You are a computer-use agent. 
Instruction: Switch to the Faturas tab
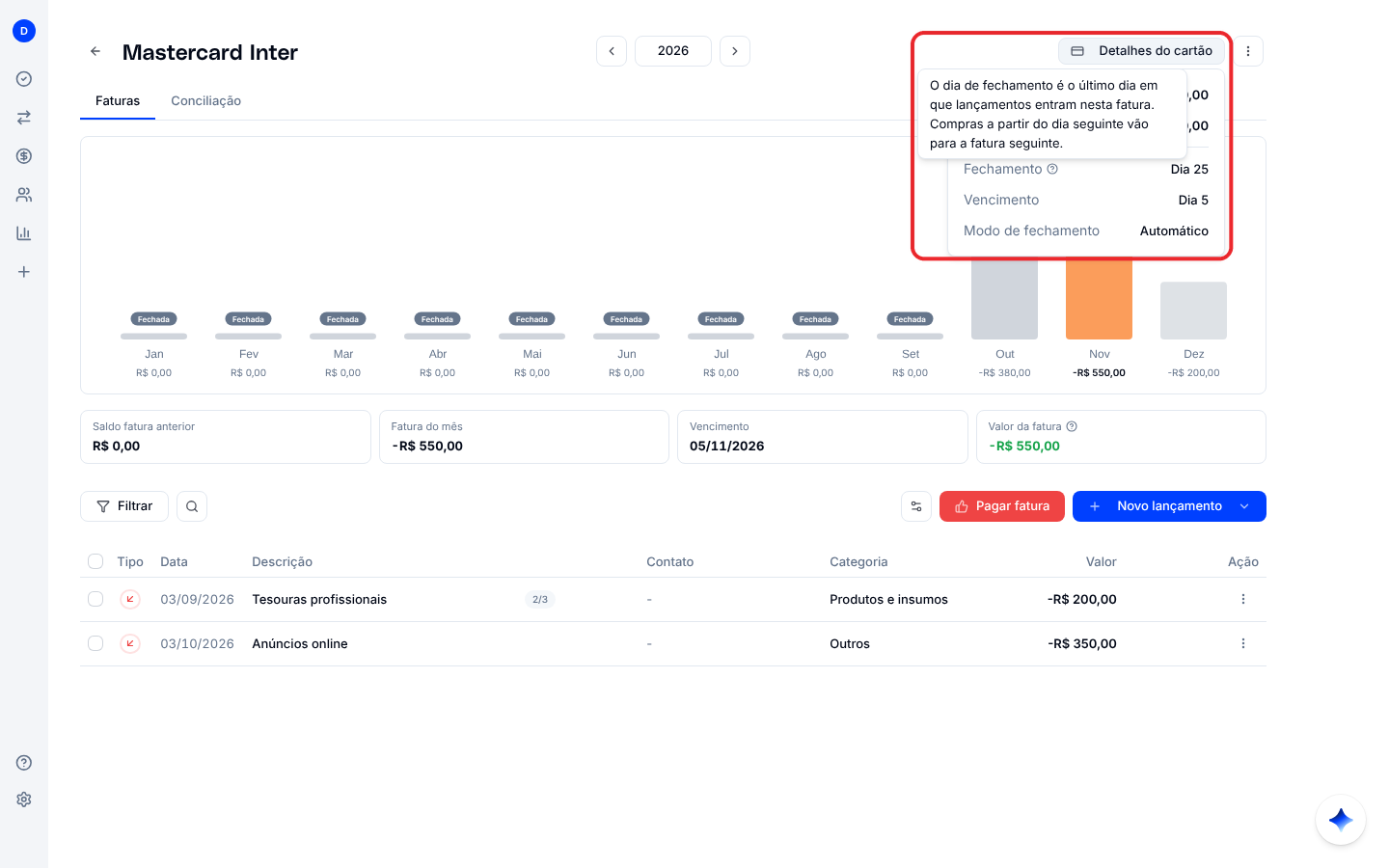(x=118, y=100)
